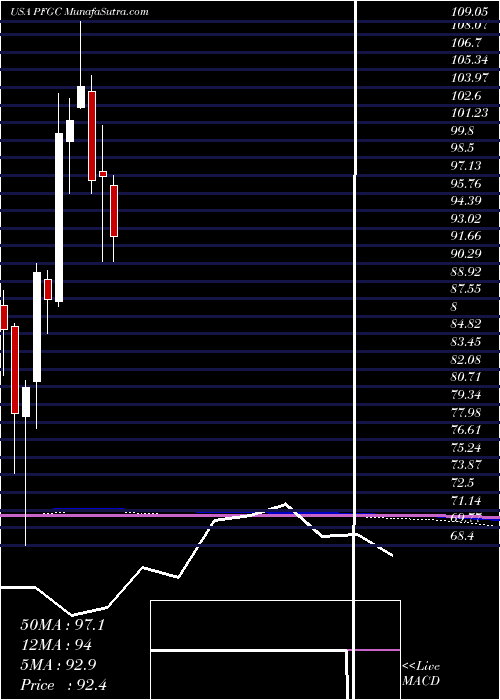500x700 pixels.
Task: Click the 'Price : 92.4' readout
Action: 62,685
